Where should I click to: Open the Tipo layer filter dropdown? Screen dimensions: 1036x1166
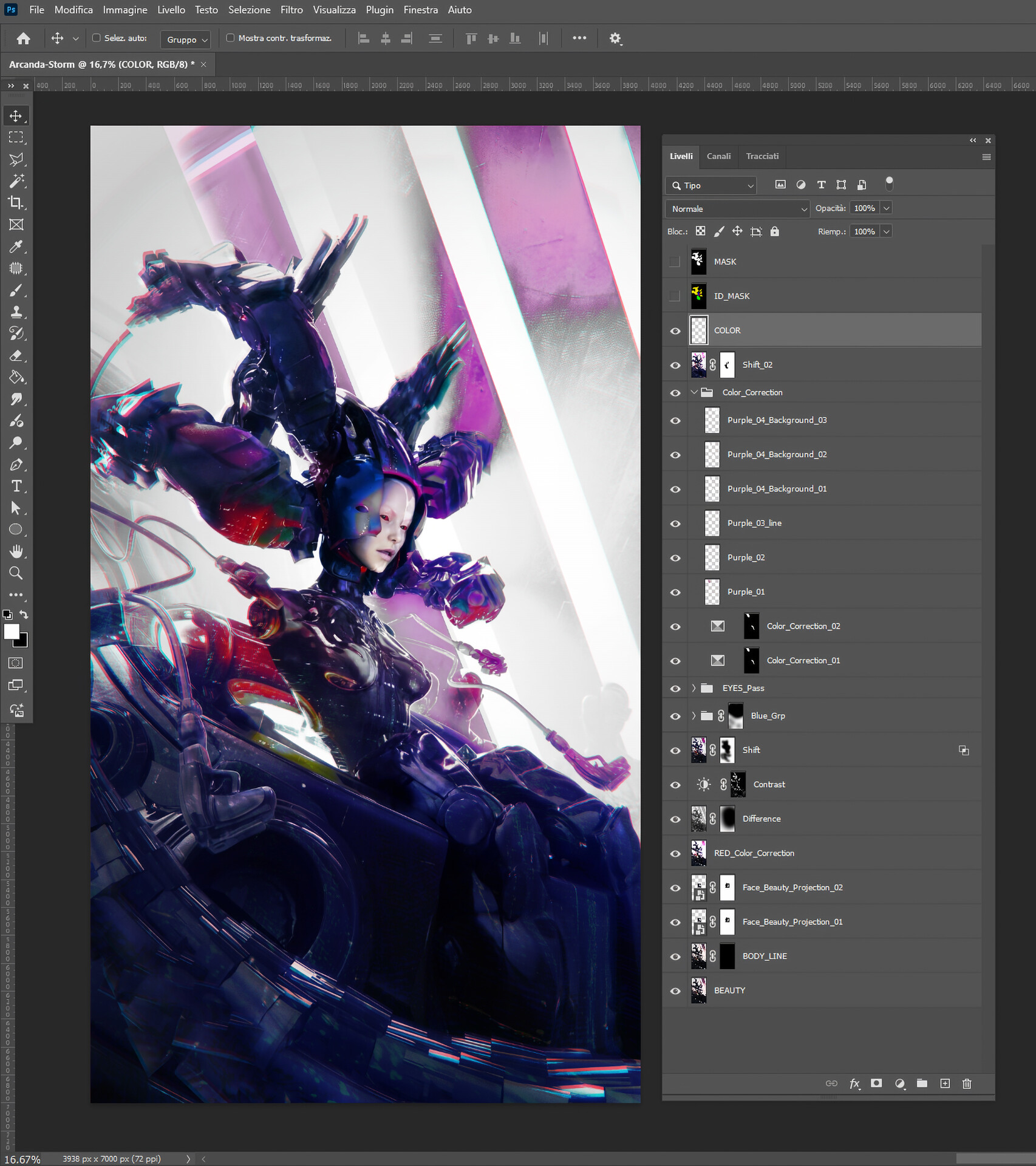[x=711, y=185]
